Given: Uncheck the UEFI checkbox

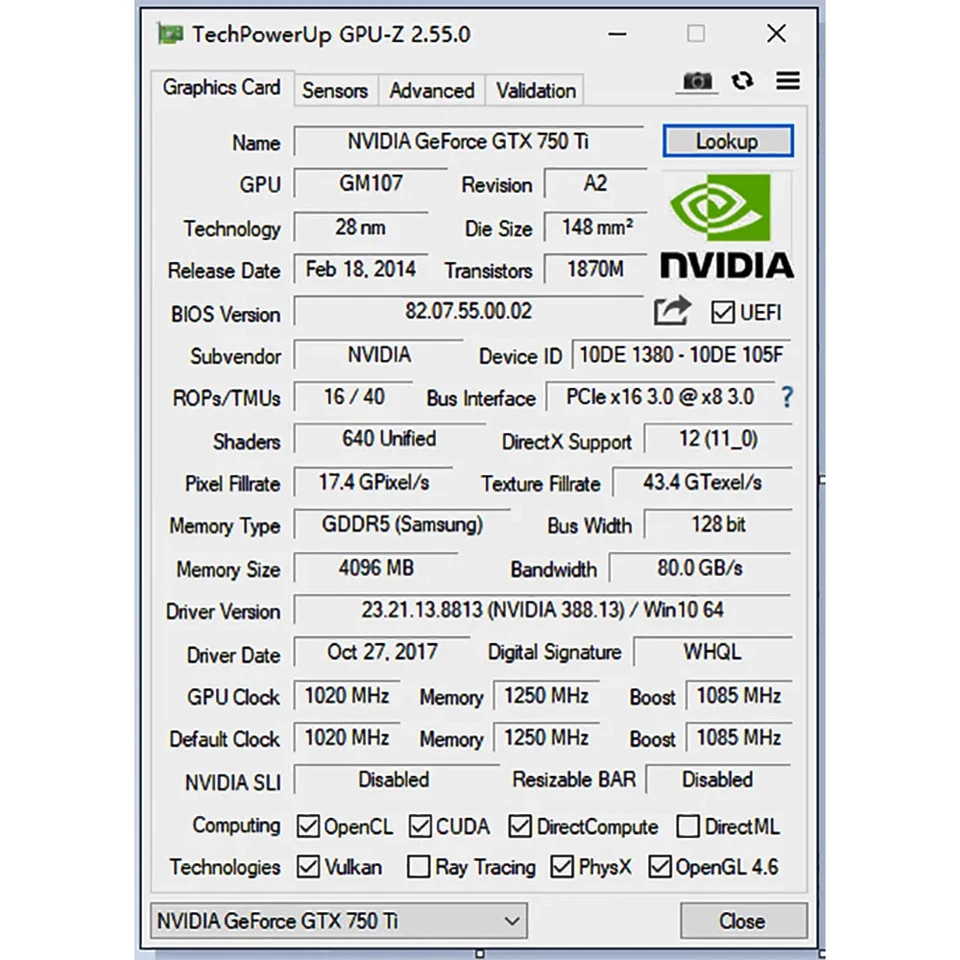Looking at the screenshot, I should click(722, 312).
